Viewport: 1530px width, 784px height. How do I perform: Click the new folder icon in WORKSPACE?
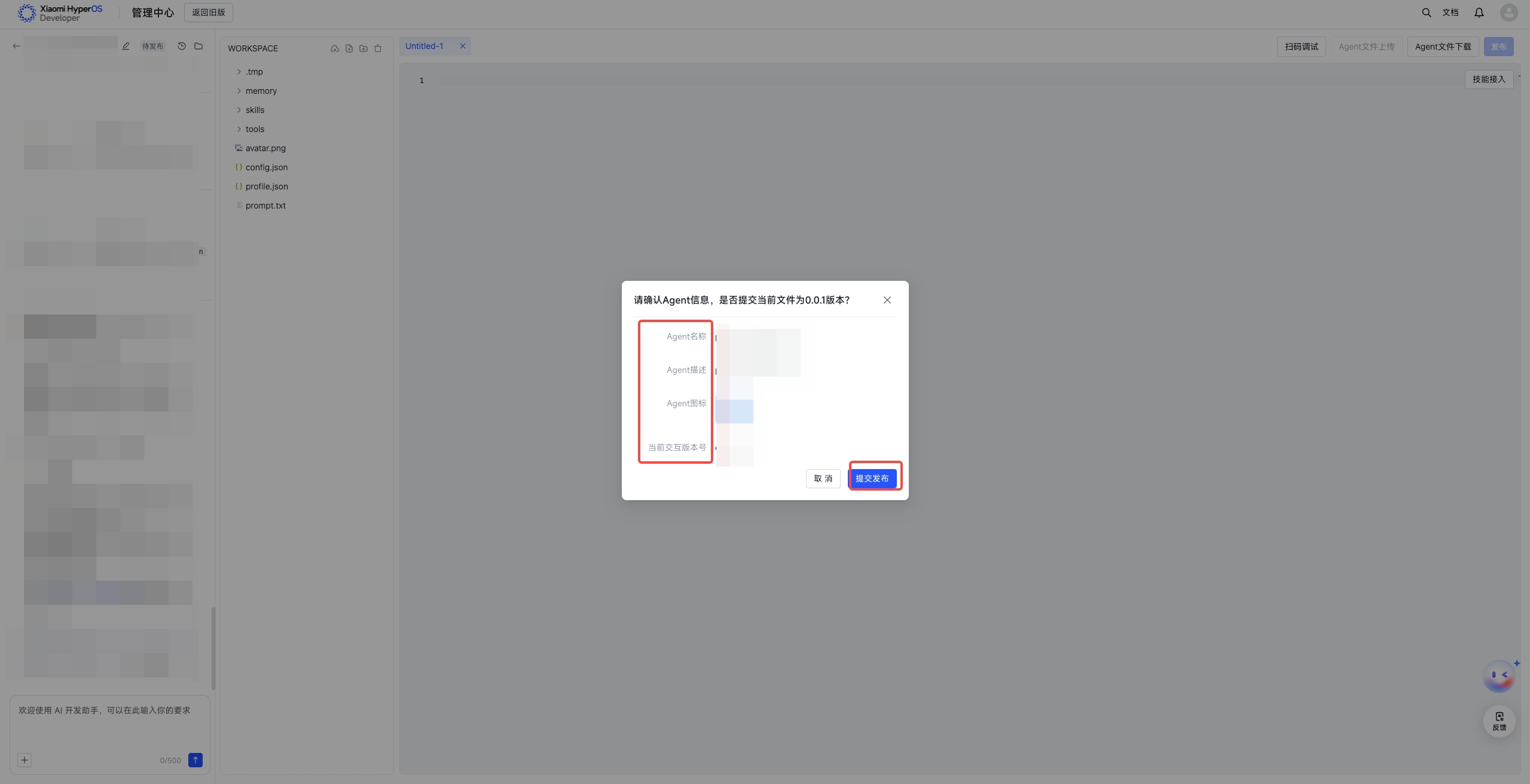coord(364,48)
